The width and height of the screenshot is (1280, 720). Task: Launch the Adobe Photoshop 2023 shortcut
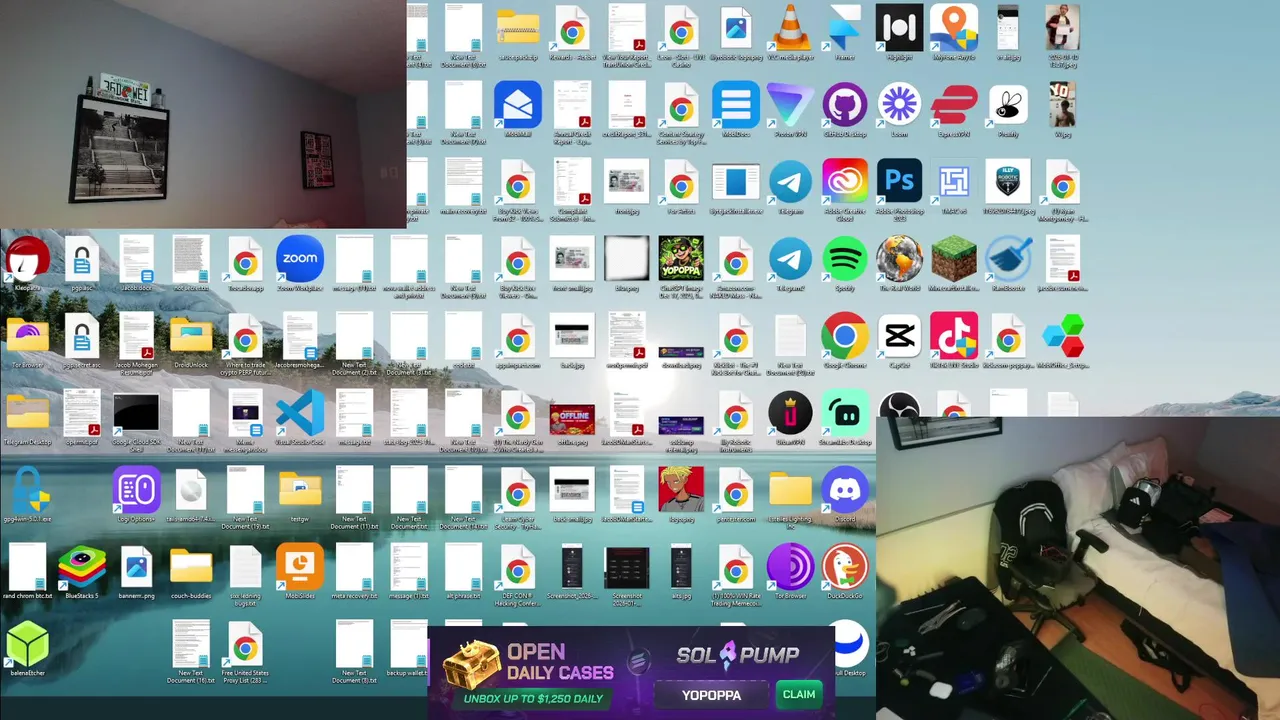(899, 182)
